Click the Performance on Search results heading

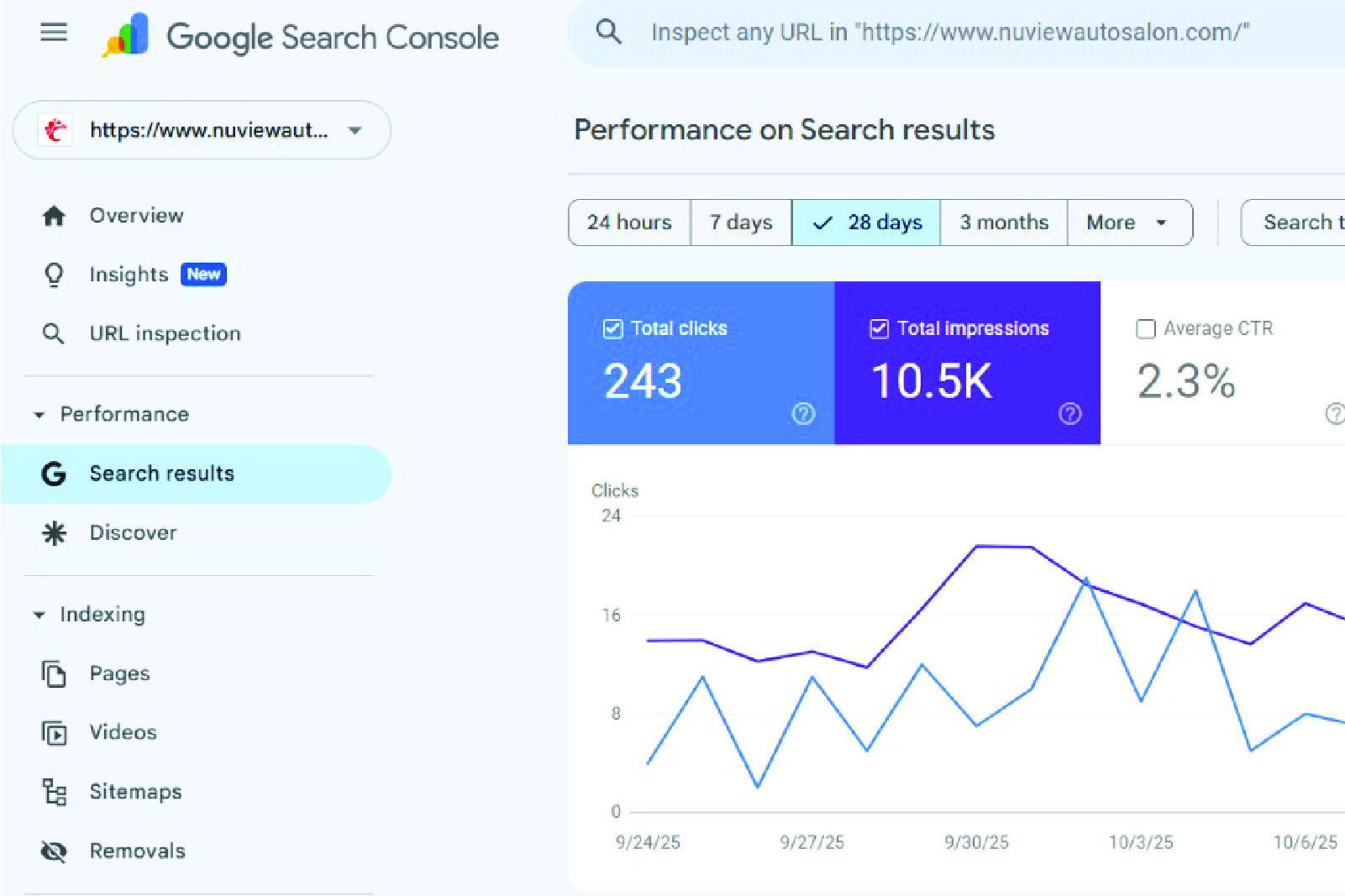pyautogui.click(x=784, y=130)
